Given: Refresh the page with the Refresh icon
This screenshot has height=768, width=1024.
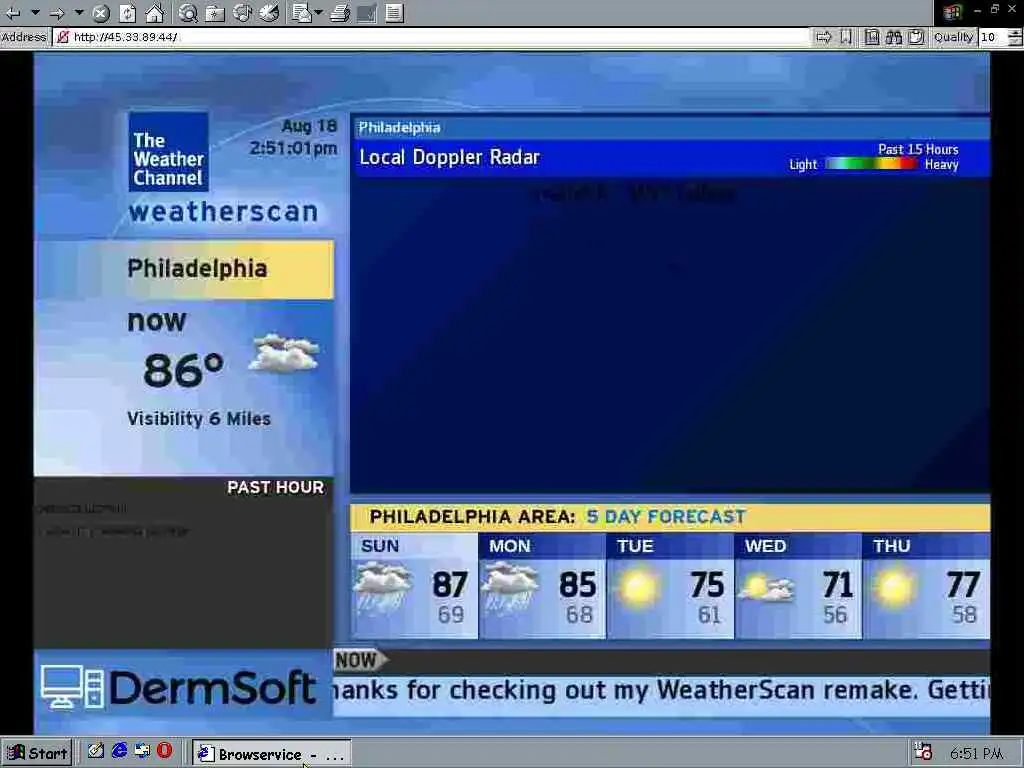Looking at the screenshot, I should point(127,12).
